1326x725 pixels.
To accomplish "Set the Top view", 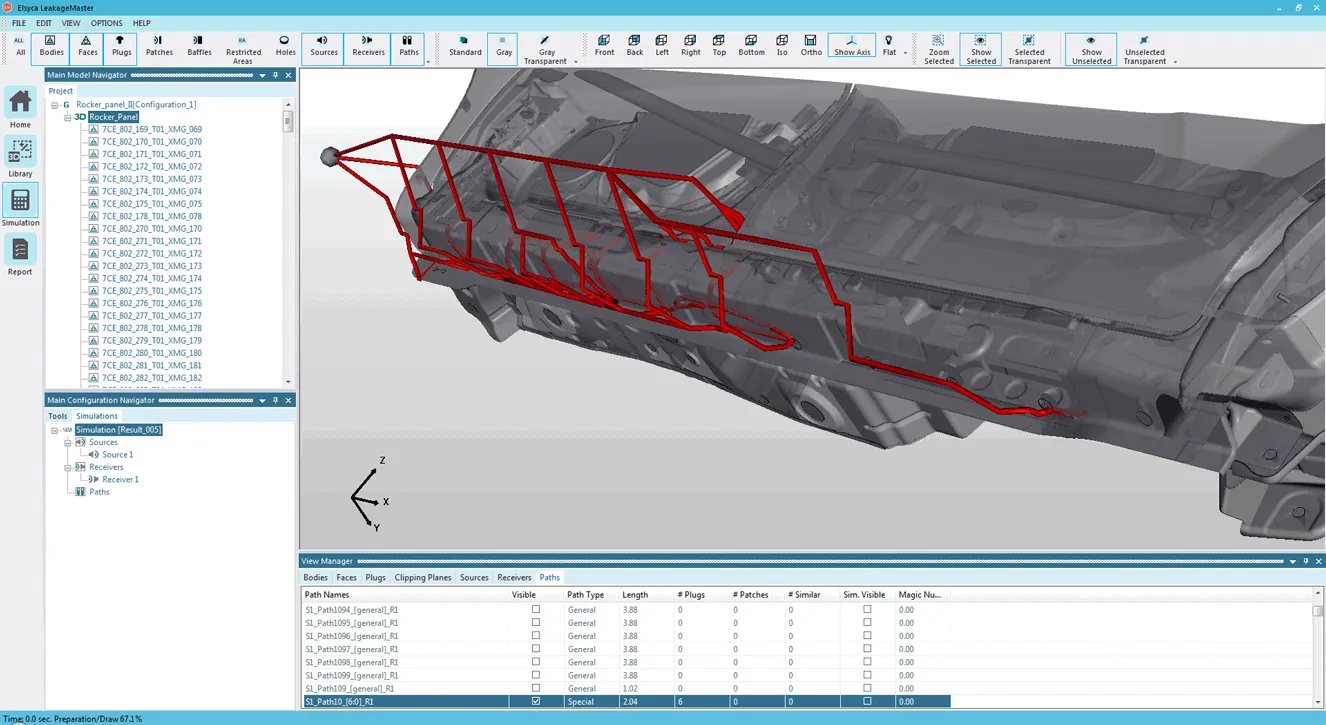I will [719, 46].
